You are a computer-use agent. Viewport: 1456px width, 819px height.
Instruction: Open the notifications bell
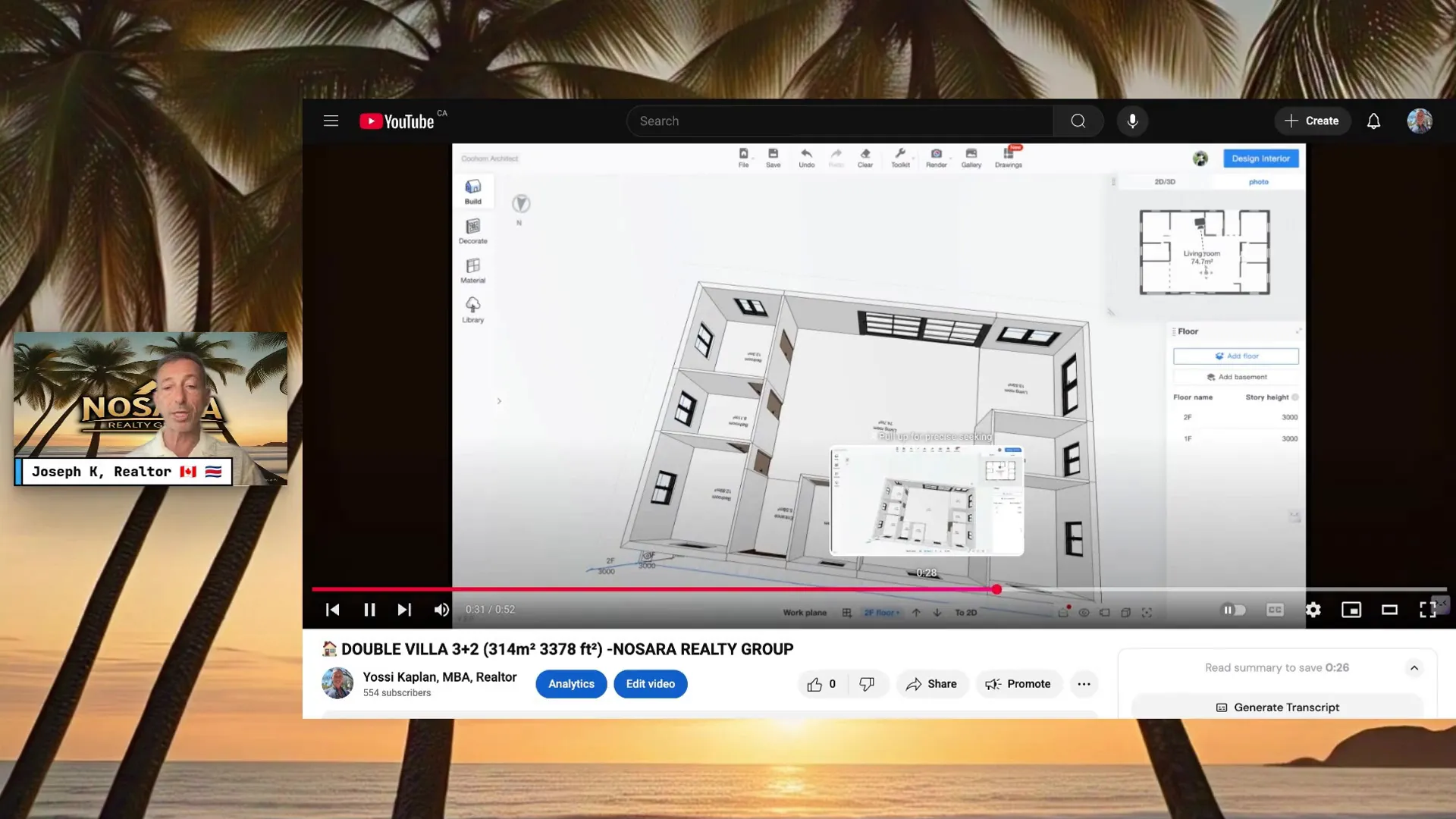point(1373,121)
